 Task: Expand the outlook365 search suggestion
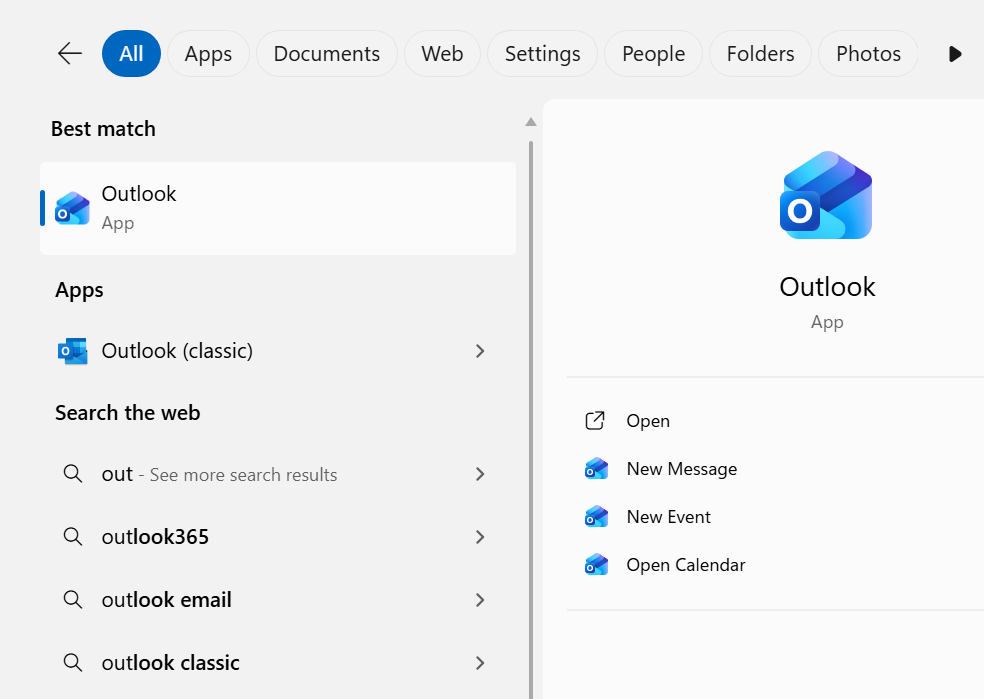click(x=480, y=537)
